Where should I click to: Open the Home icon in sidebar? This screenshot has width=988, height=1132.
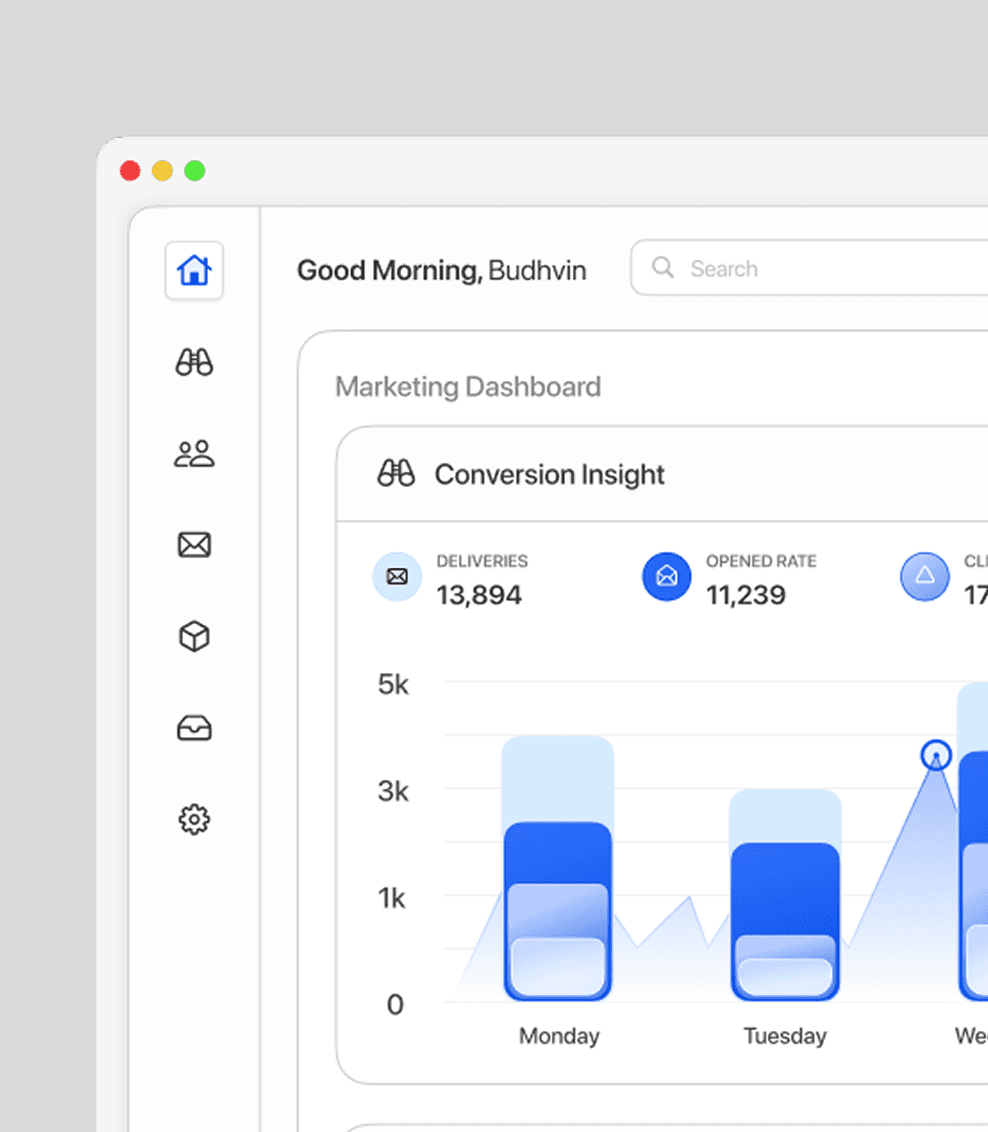click(x=194, y=270)
